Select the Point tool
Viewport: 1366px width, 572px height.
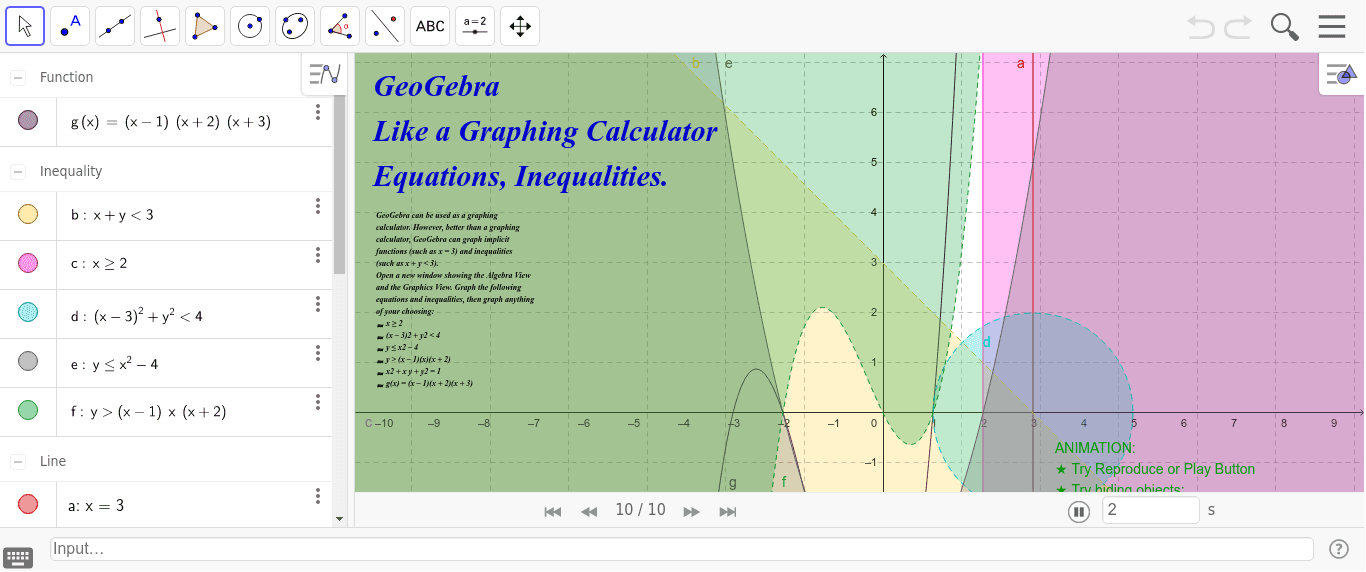tap(70, 26)
